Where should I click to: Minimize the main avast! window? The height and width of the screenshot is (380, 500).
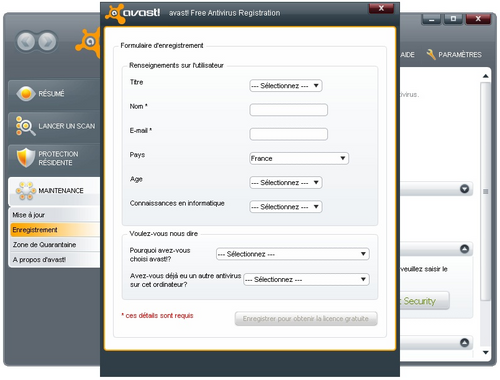click(432, 19)
